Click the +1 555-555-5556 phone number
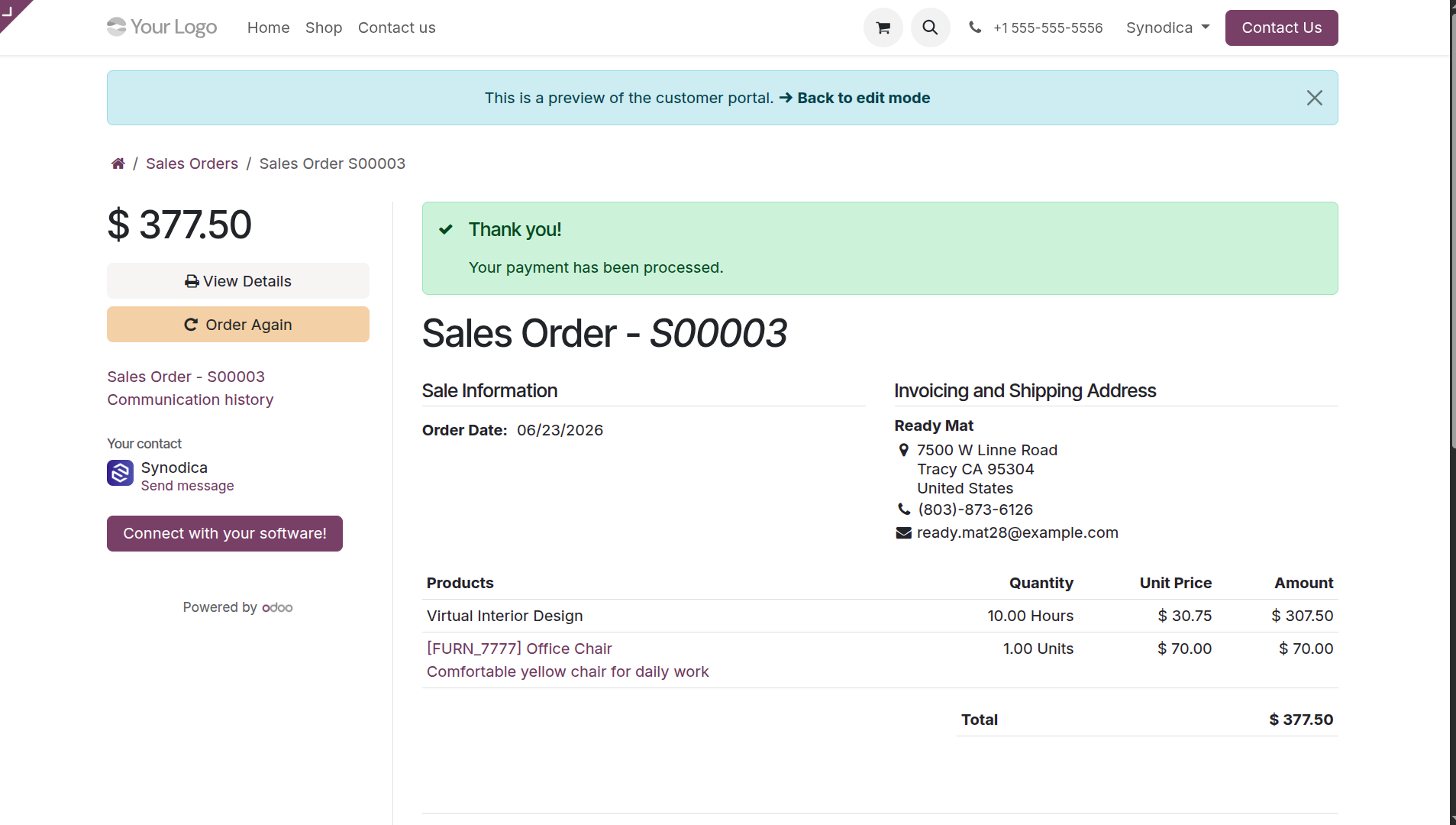This screenshot has height=825, width=1456. click(x=1048, y=27)
